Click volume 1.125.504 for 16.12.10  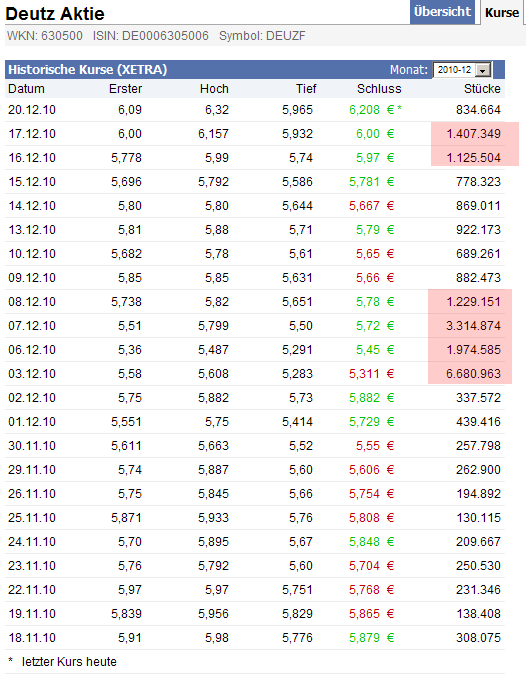pos(473,158)
